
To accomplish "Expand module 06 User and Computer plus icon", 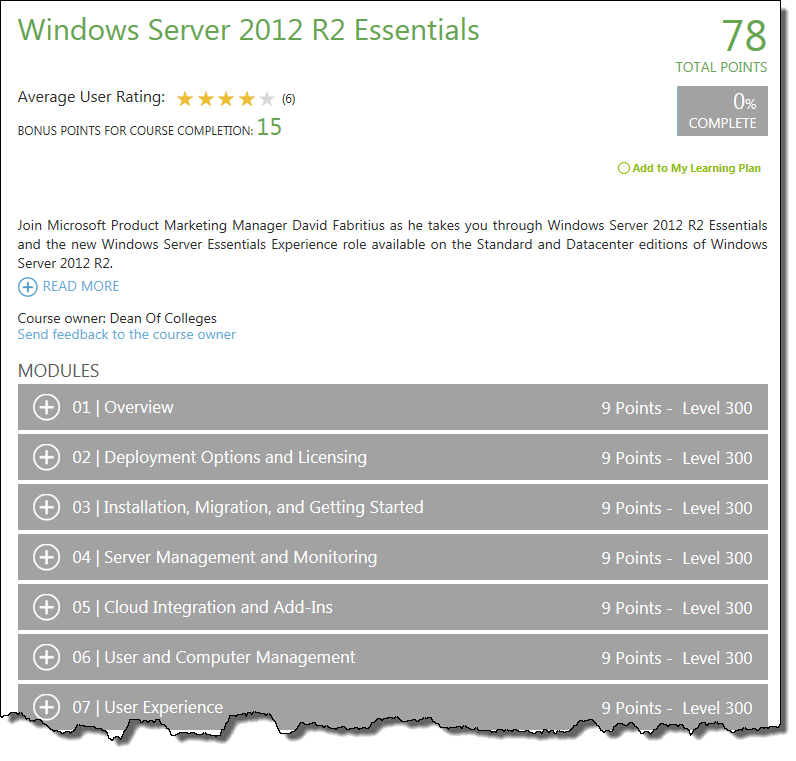I will coord(46,657).
